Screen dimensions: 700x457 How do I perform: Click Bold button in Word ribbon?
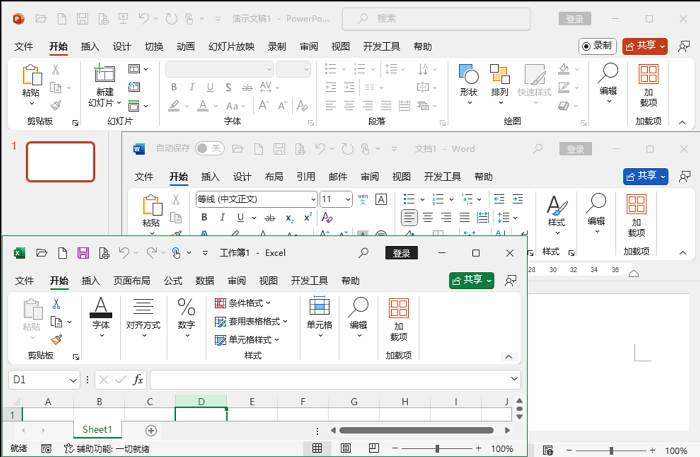point(204,217)
